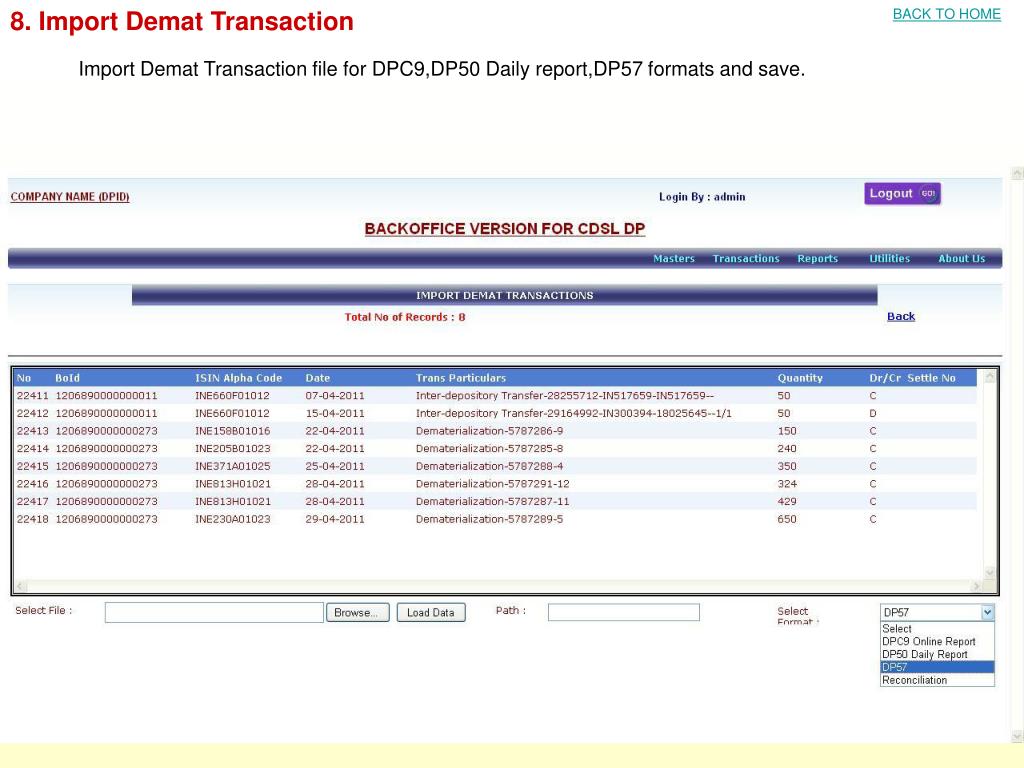Click Dematerialization-5787291-12 particulars
Screen dimensions: 1024x768
tap(492, 484)
